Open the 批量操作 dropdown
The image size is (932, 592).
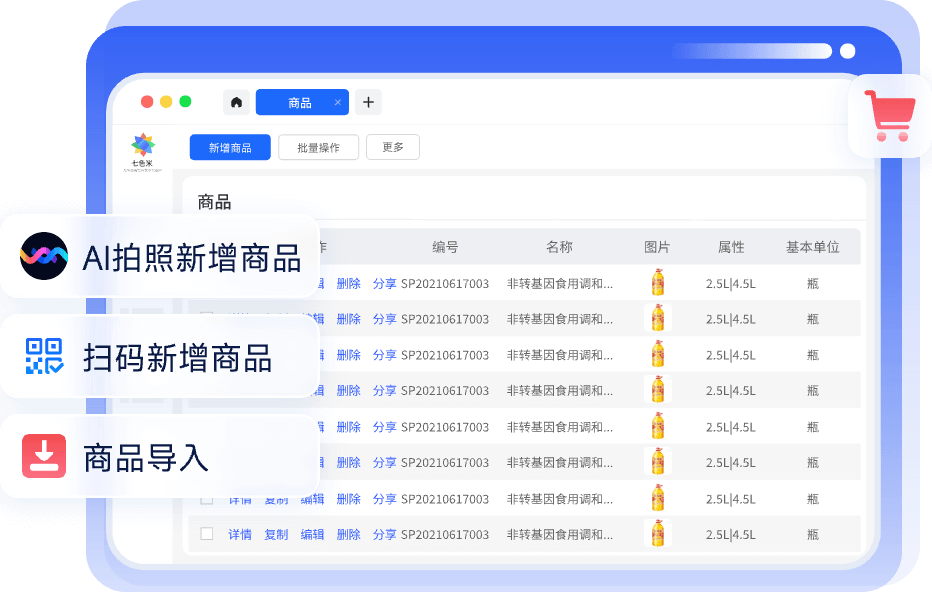point(318,146)
